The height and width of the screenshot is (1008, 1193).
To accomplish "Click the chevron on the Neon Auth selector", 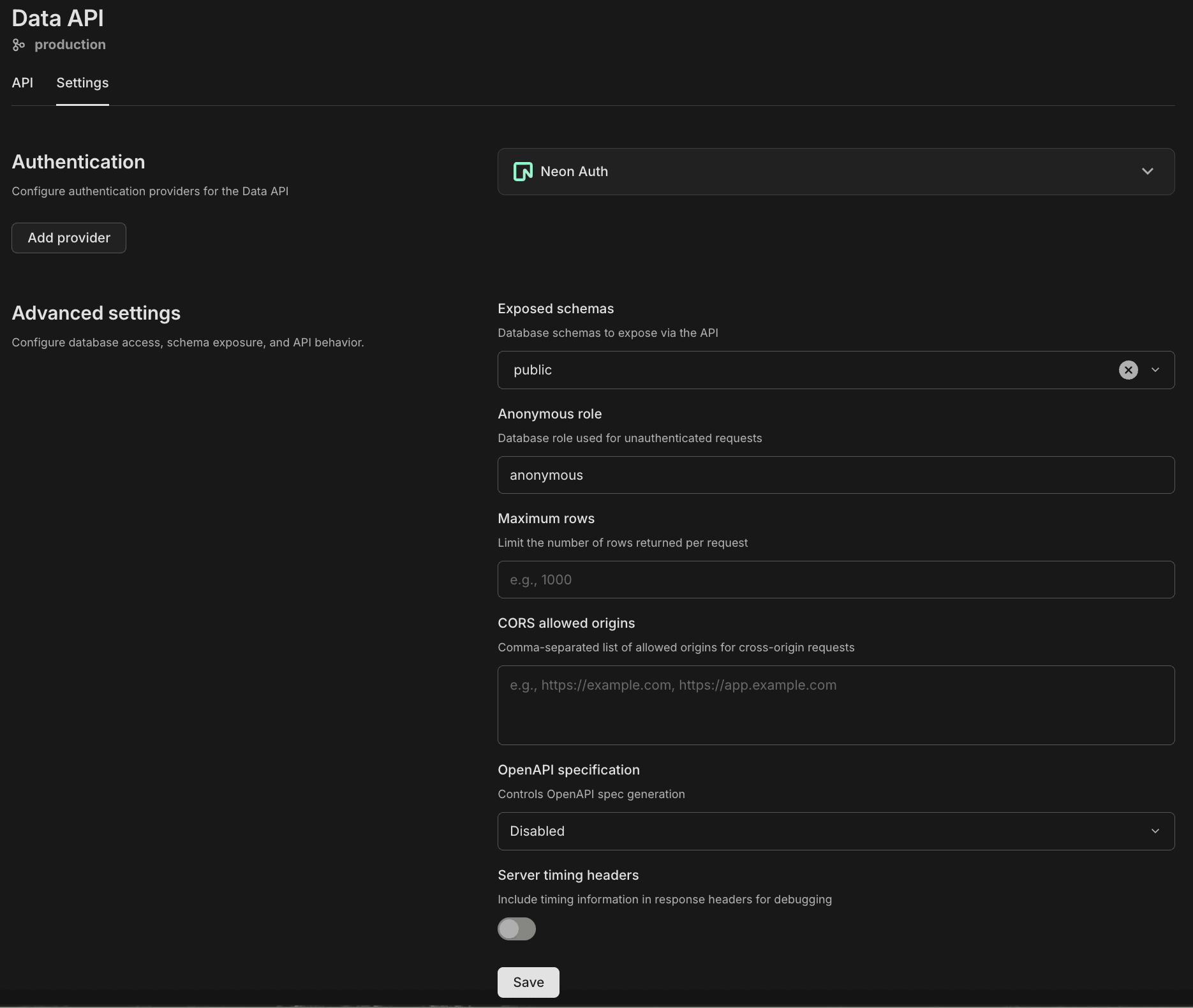I will coord(1148,172).
